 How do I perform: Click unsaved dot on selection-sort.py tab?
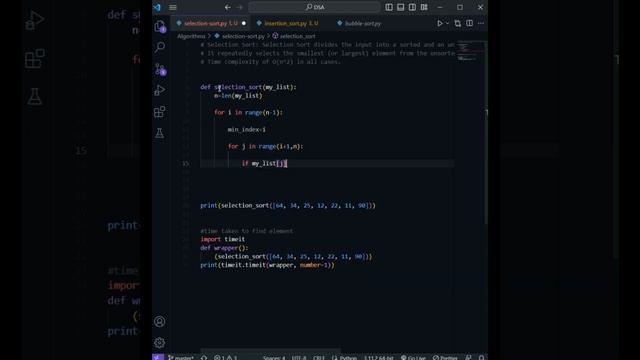coord(244,24)
